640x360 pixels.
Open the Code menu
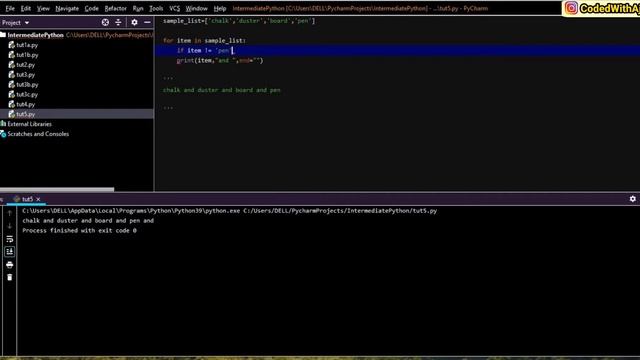(x=91, y=8)
